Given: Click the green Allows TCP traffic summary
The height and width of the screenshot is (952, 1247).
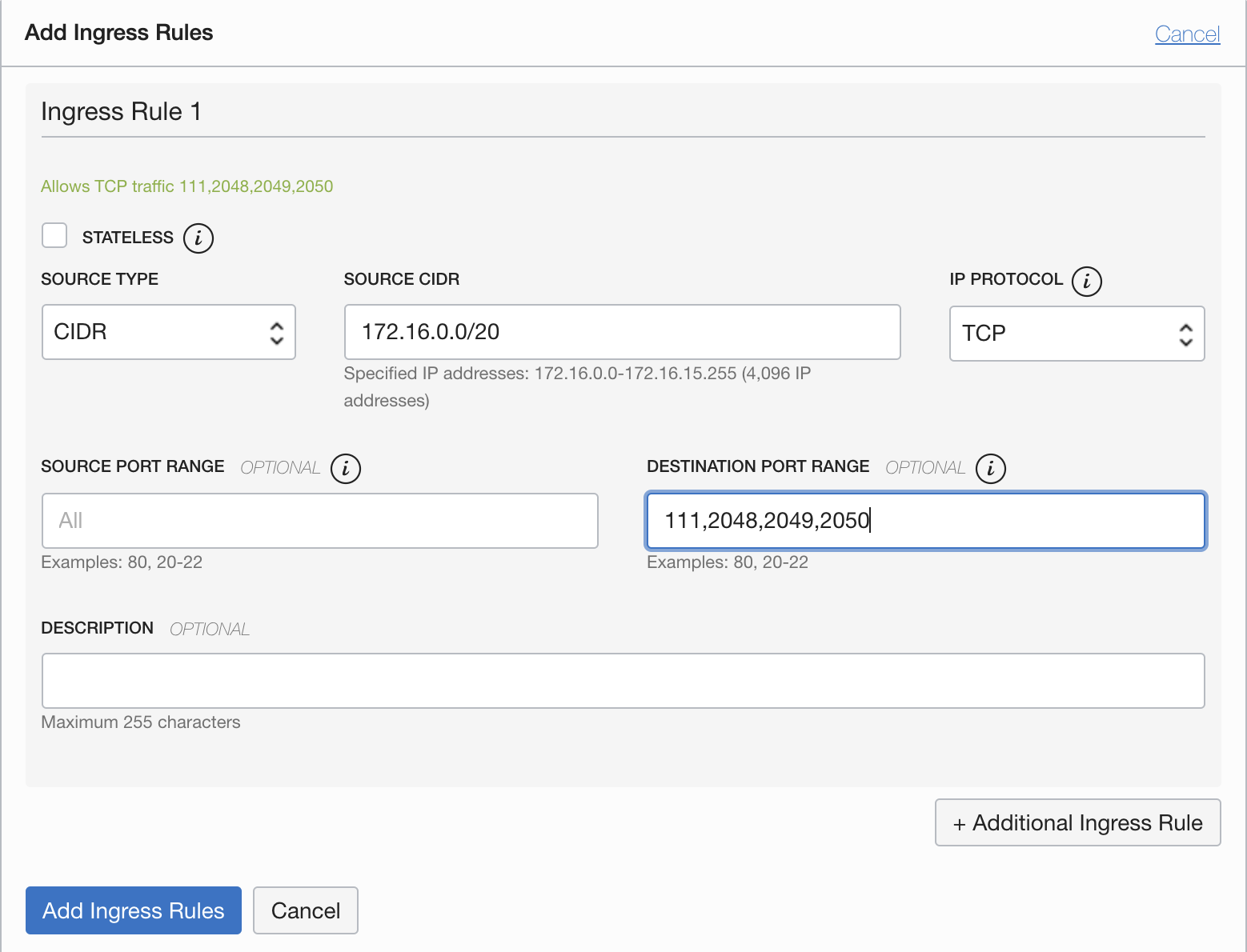Looking at the screenshot, I should tap(186, 186).
